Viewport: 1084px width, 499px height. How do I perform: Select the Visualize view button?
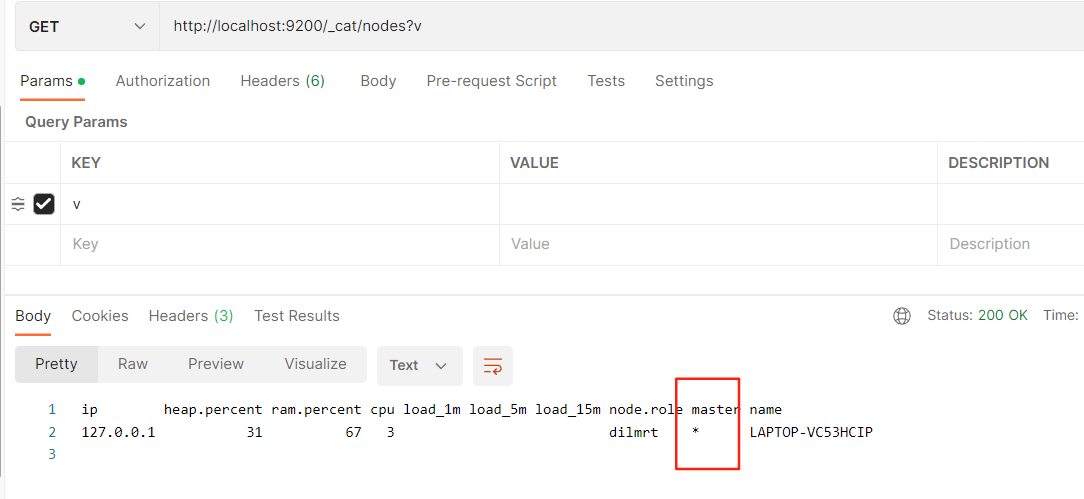coord(315,364)
